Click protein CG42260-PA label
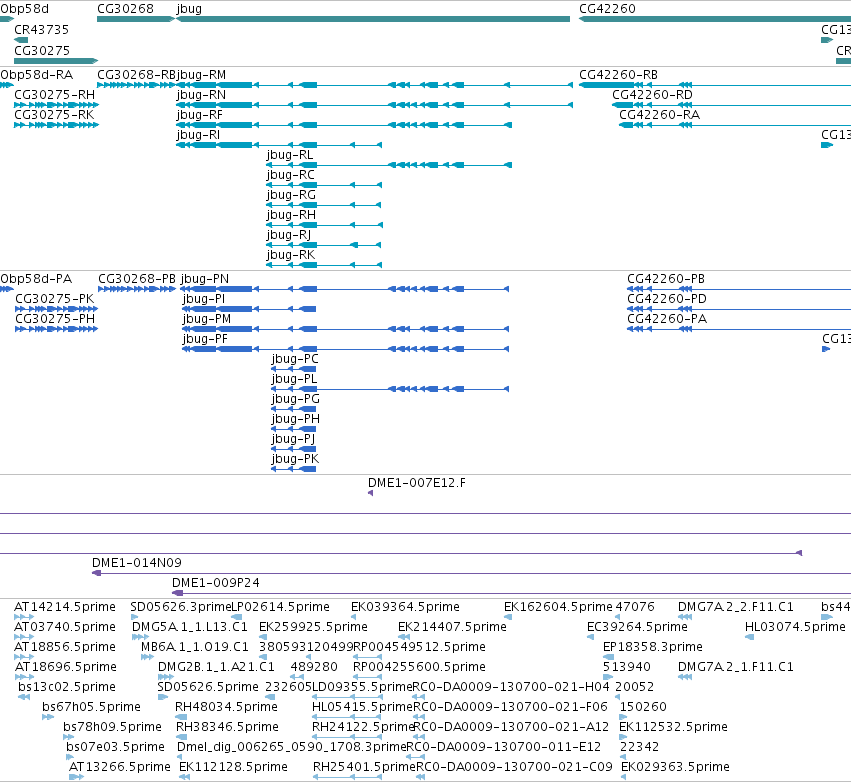The image size is (851, 782). click(x=667, y=319)
